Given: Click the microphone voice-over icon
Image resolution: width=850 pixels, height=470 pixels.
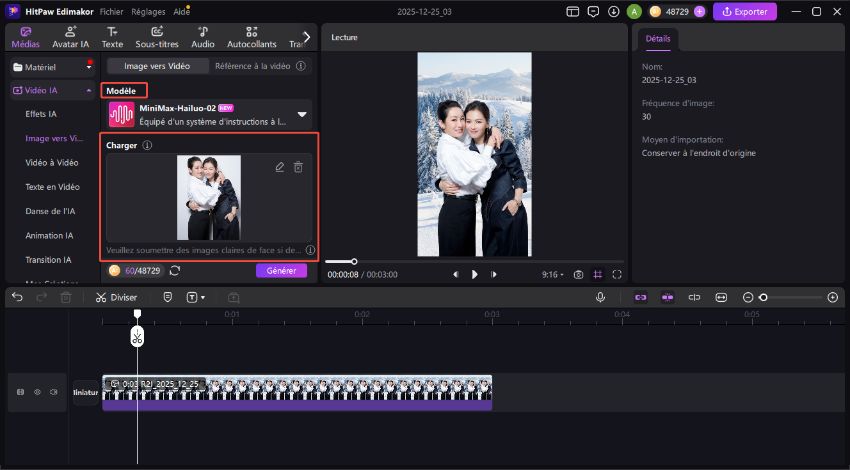Looking at the screenshot, I should pyautogui.click(x=601, y=297).
